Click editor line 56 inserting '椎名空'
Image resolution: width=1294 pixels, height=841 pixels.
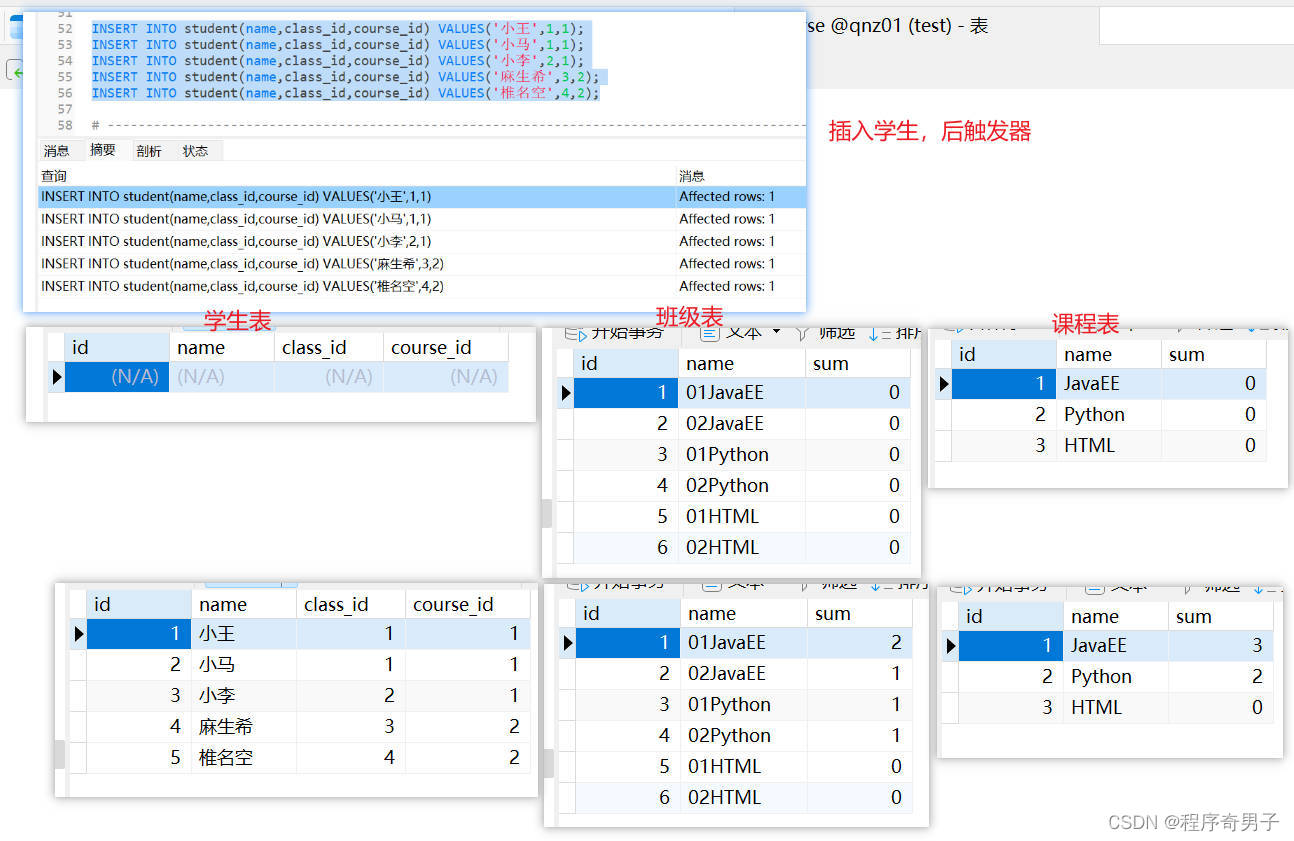pyautogui.click(x=345, y=93)
